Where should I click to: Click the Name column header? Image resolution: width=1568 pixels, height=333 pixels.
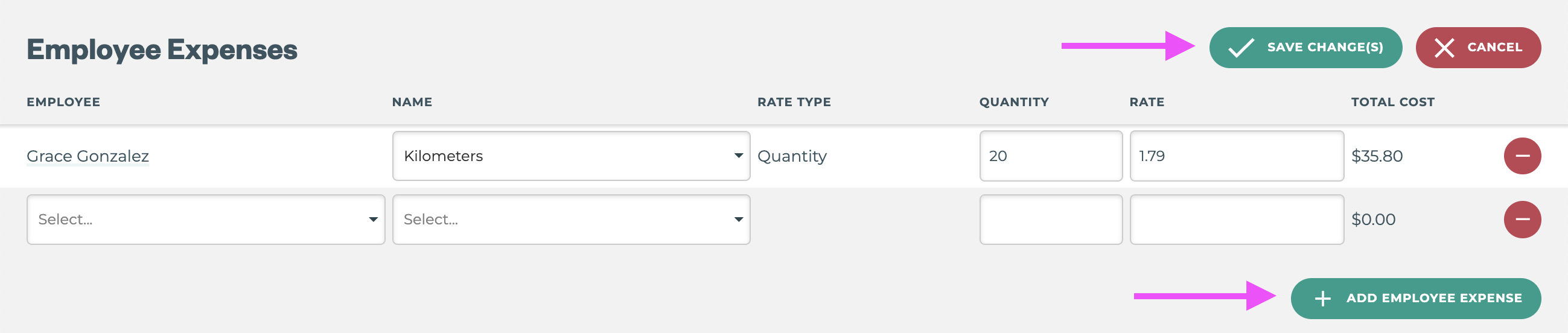[412, 103]
